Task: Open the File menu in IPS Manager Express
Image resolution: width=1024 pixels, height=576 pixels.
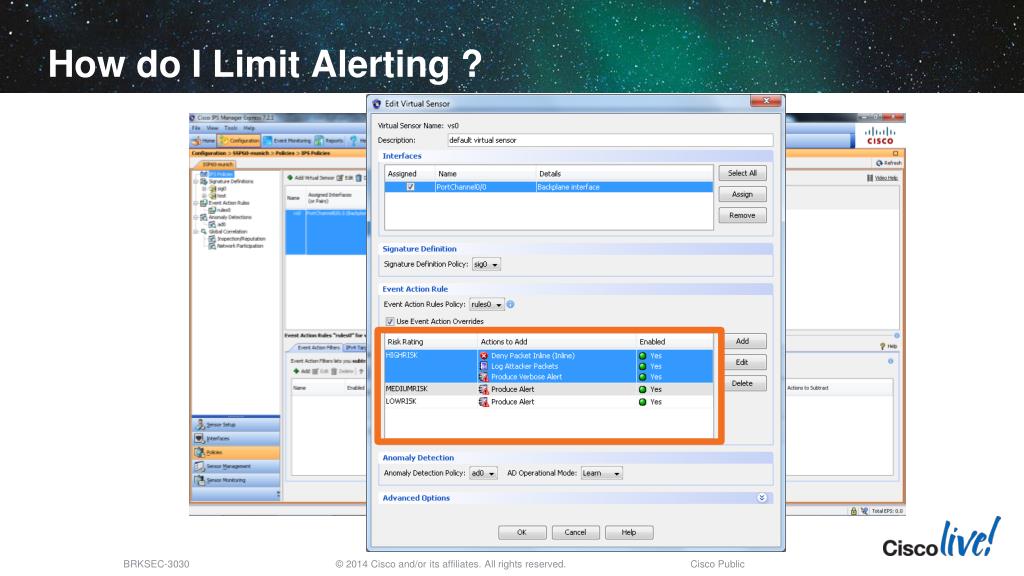Action: [196, 128]
